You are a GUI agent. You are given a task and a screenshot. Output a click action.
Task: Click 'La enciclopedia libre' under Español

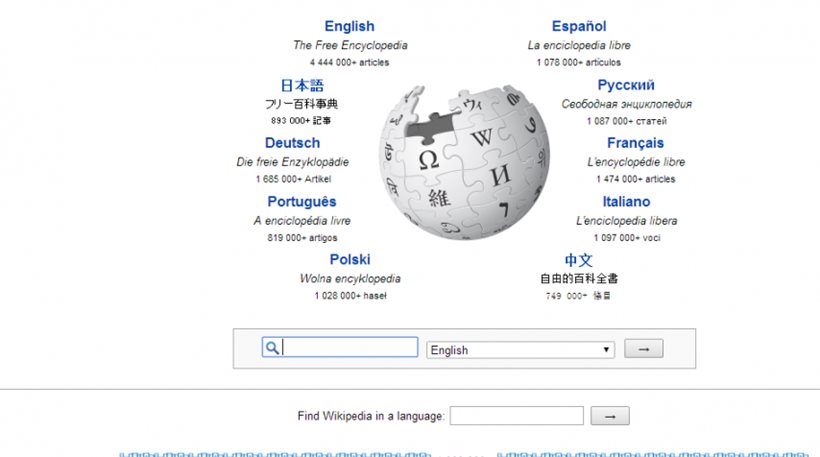click(579, 45)
